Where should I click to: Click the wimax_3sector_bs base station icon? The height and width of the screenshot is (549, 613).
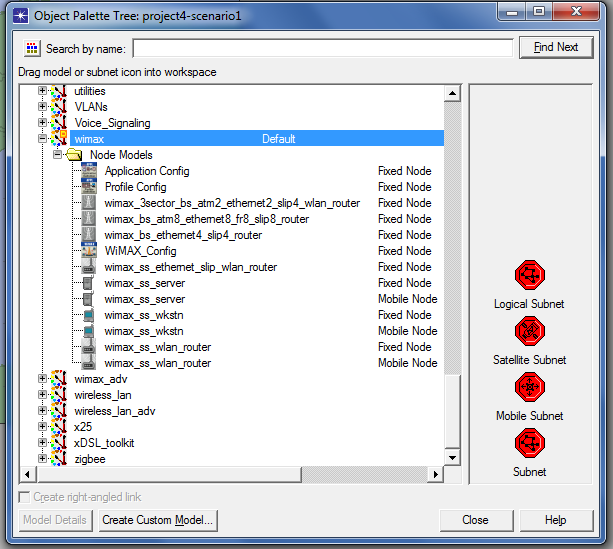pyautogui.click(x=89, y=203)
